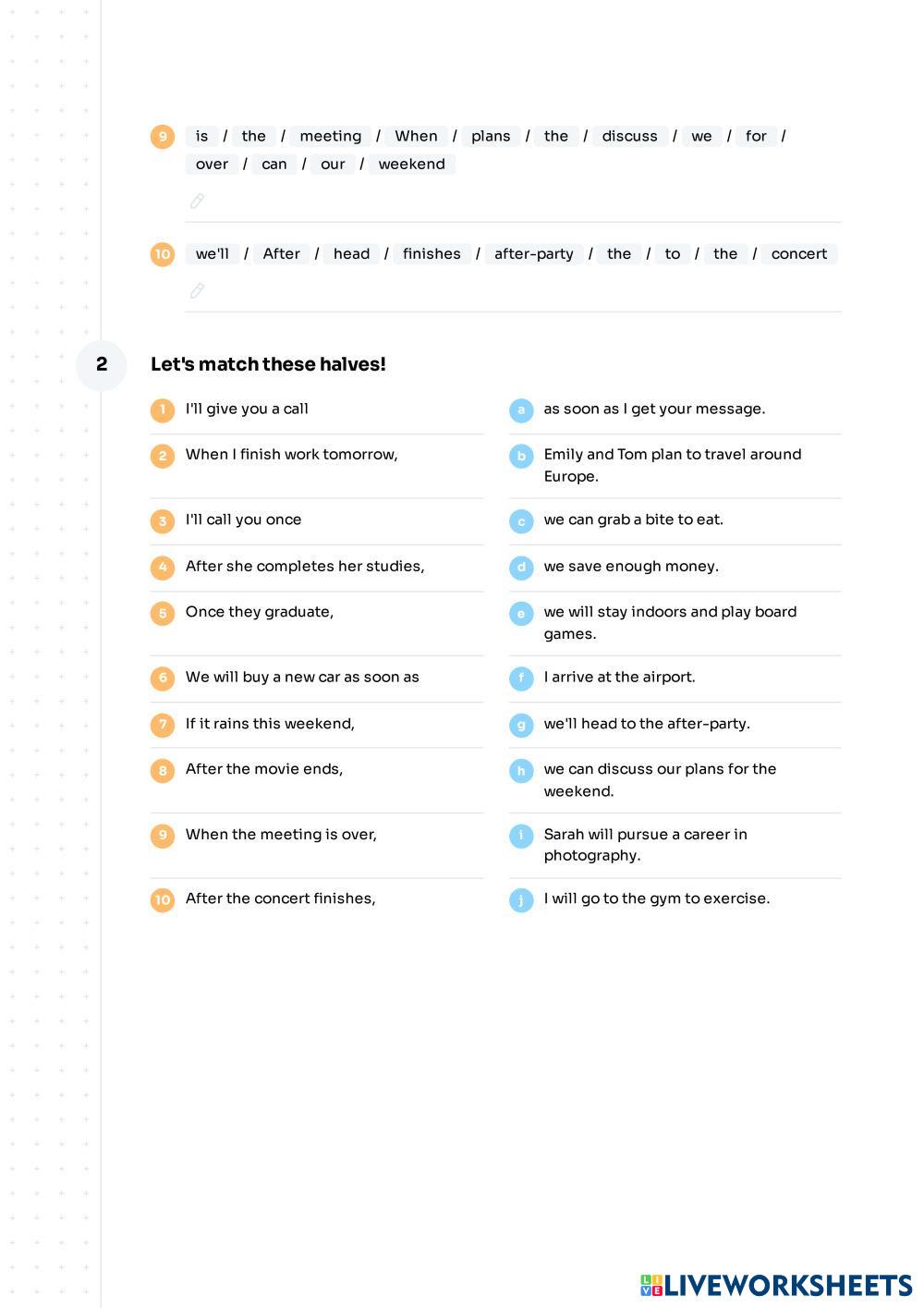The image size is (924, 1308).
Task: Click the pencil icon under sentence 10
Action: click(x=197, y=291)
